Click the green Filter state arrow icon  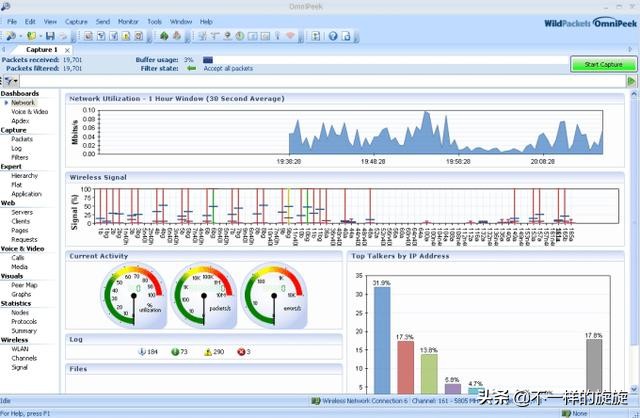click(x=191, y=68)
